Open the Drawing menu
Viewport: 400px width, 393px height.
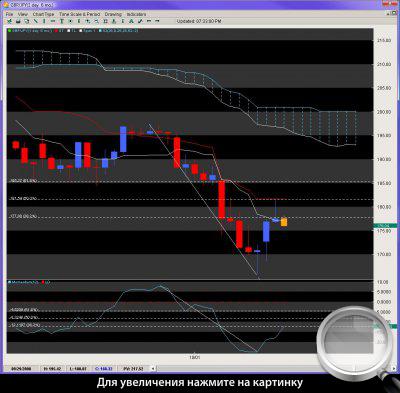click(113, 14)
